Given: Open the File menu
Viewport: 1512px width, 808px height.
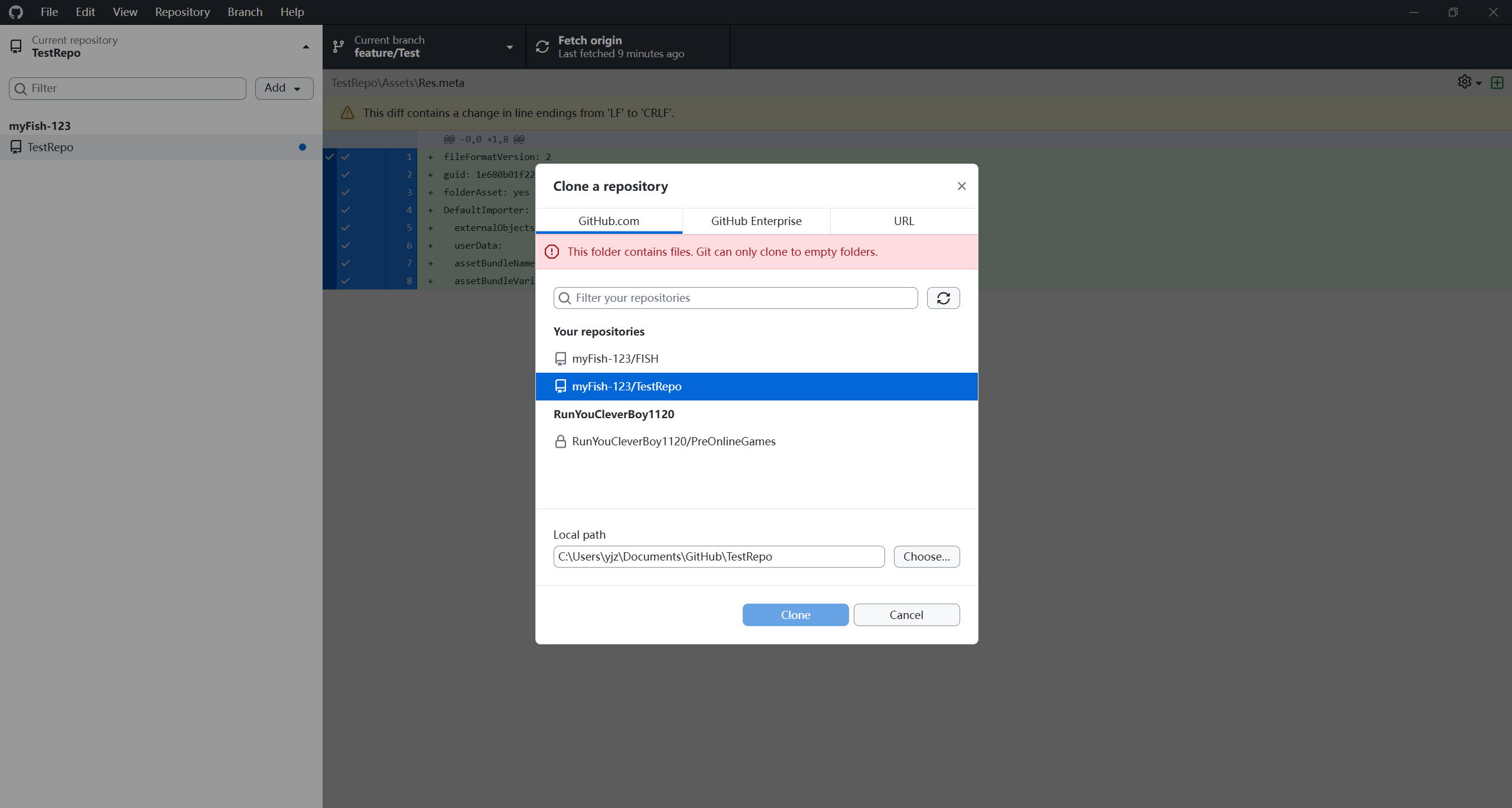Looking at the screenshot, I should [49, 12].
